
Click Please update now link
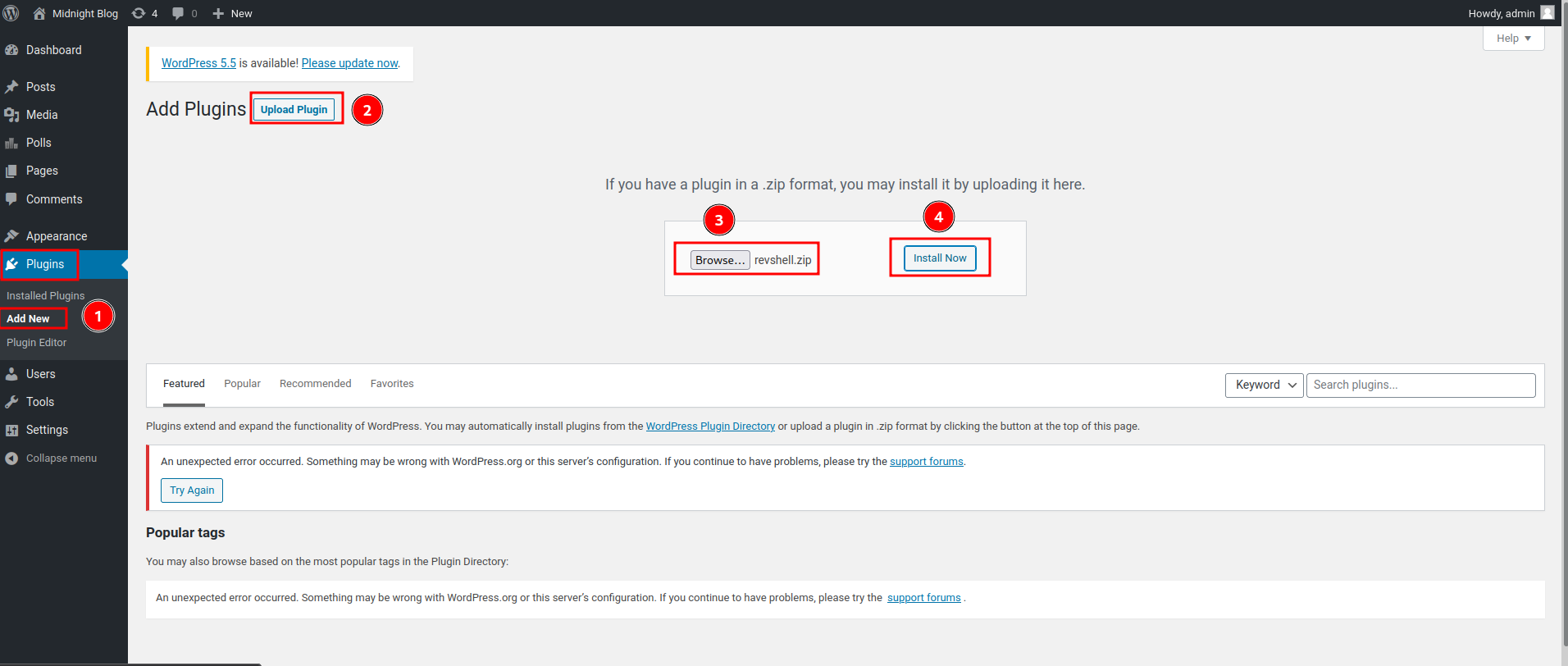[349, 63]
